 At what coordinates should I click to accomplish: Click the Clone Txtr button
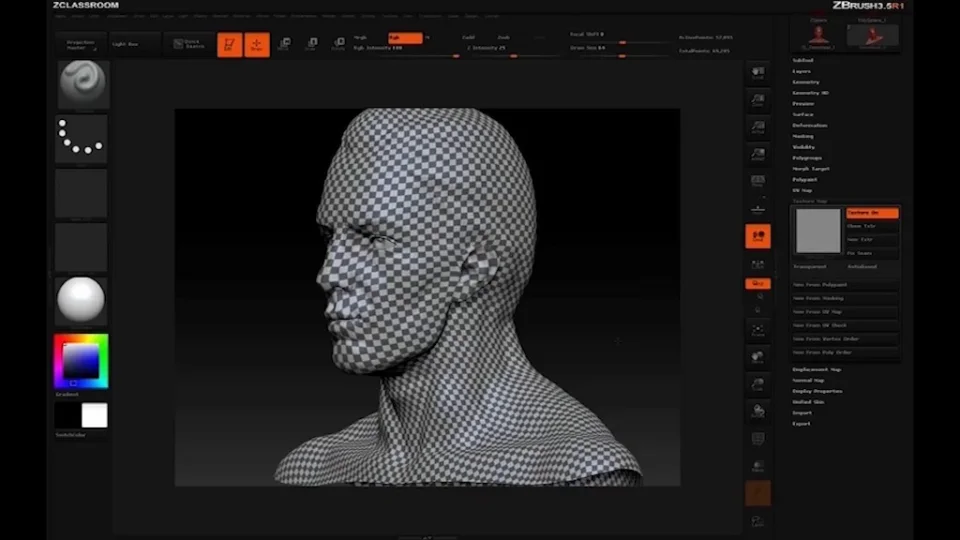coord(871,226)
